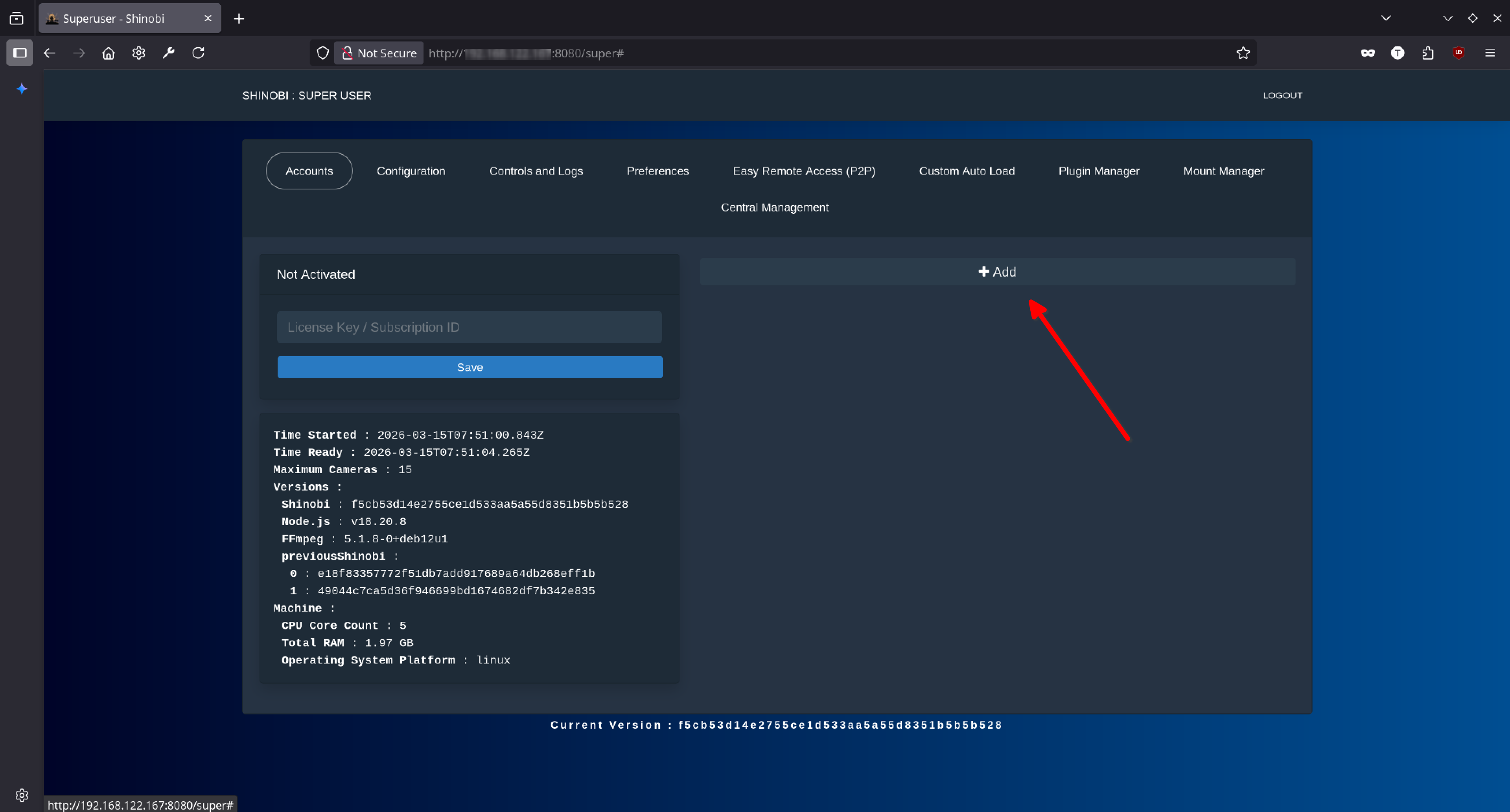Click the back navigation arrow
The width and height of the screenshot is (1510, 812).
(49, 53)
